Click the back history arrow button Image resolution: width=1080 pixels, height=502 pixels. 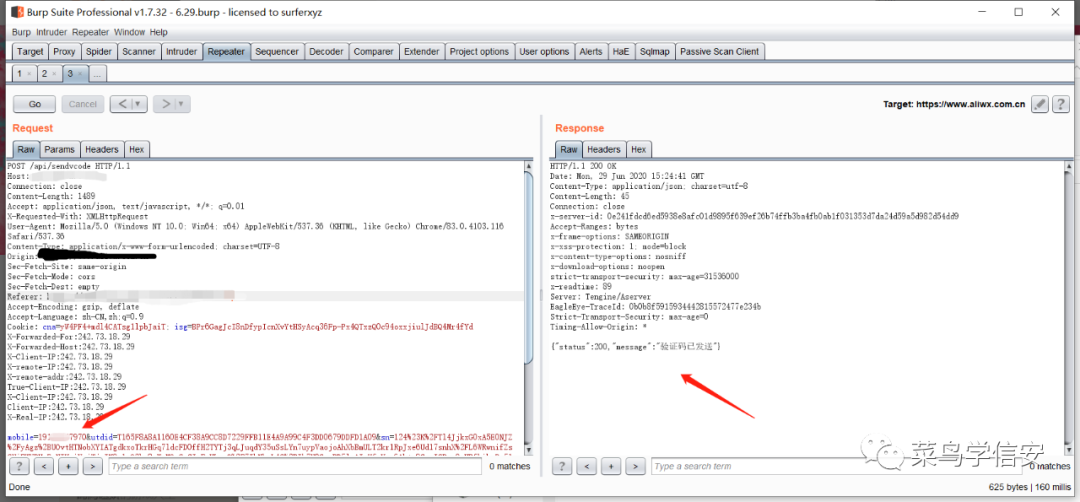[121, 104]
